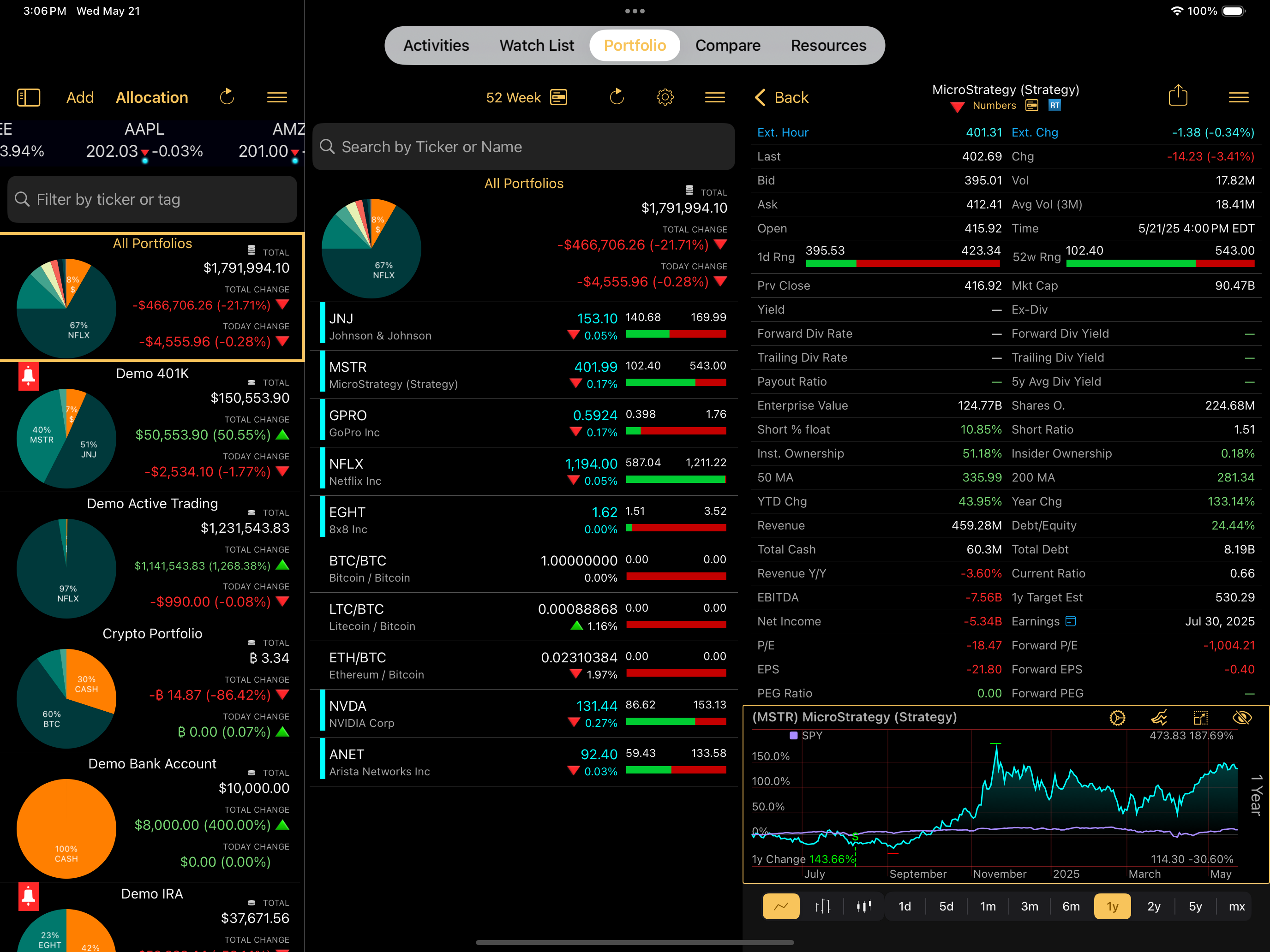This screenshot has height=952, width=1270.
Task: Set chart range to mx
Action: [1237, 907]
